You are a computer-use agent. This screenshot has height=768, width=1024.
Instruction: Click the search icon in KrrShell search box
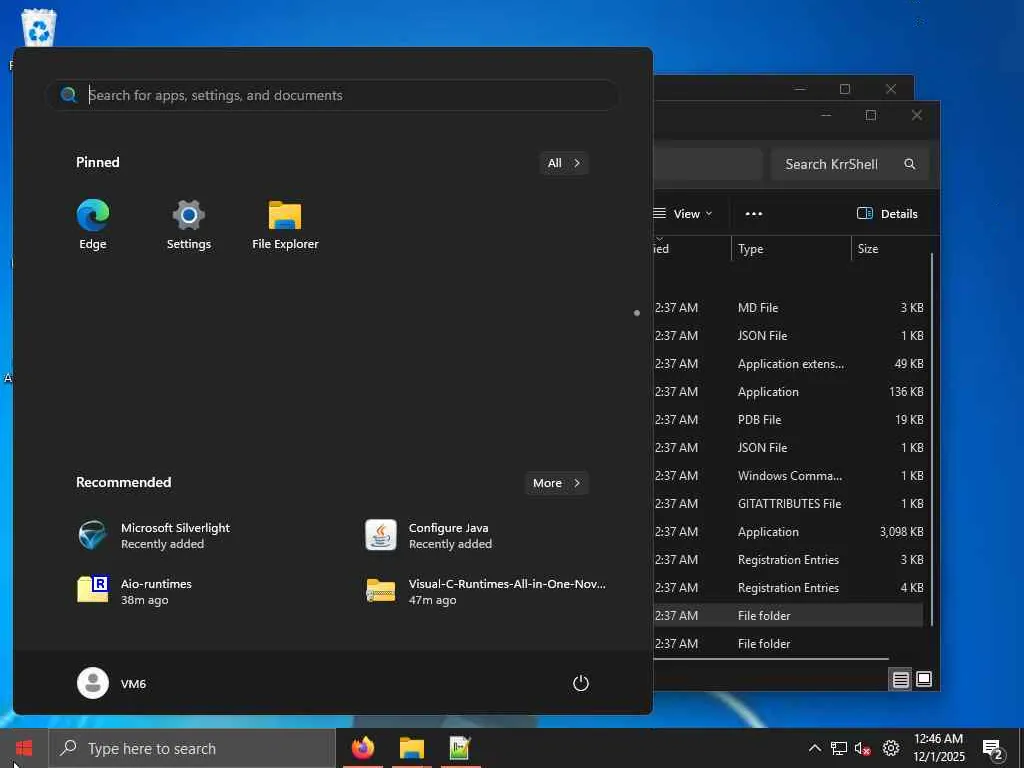(910, 165)
